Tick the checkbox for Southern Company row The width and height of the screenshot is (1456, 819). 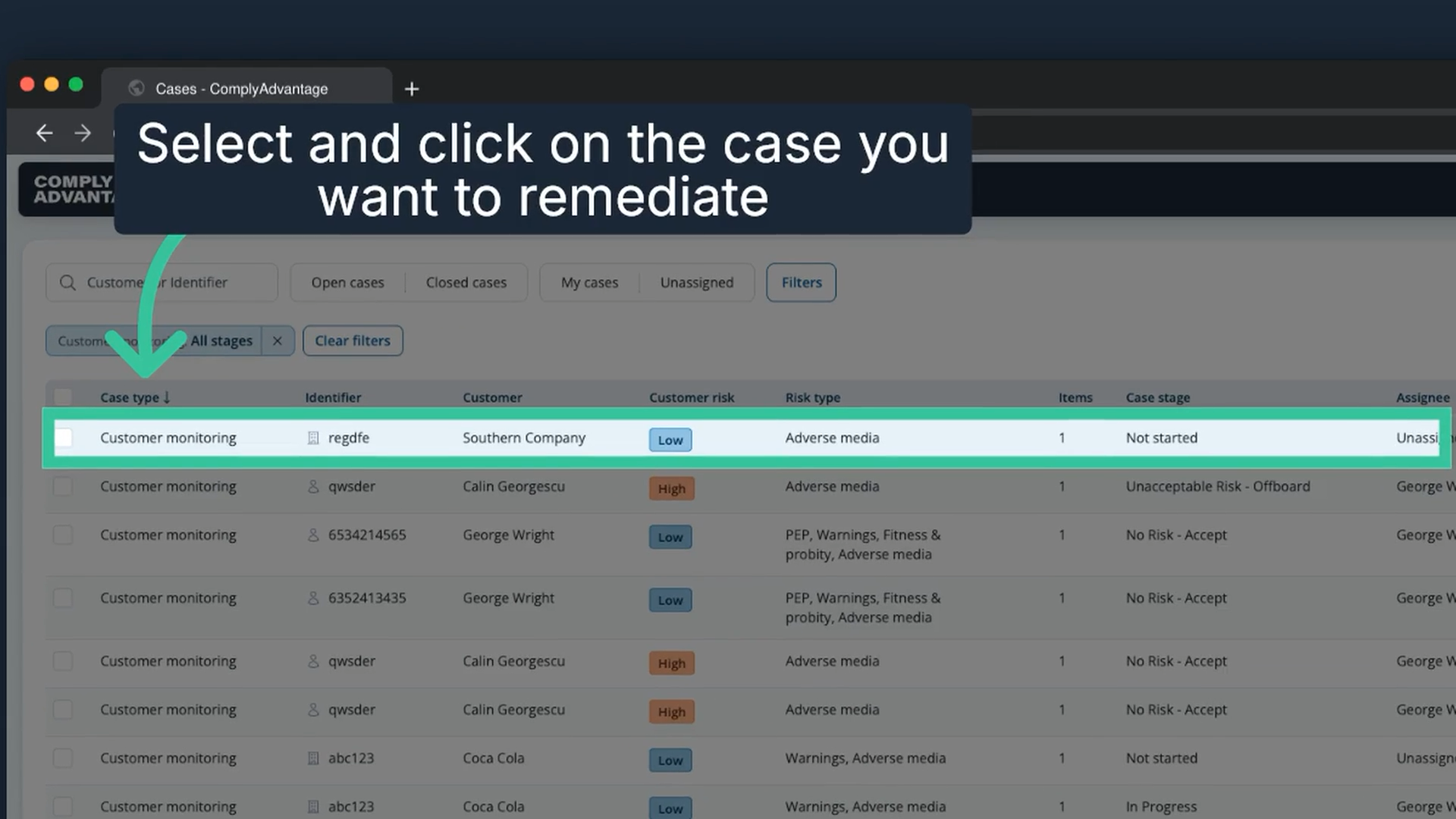pyautogui.click(x=63, y=438)
